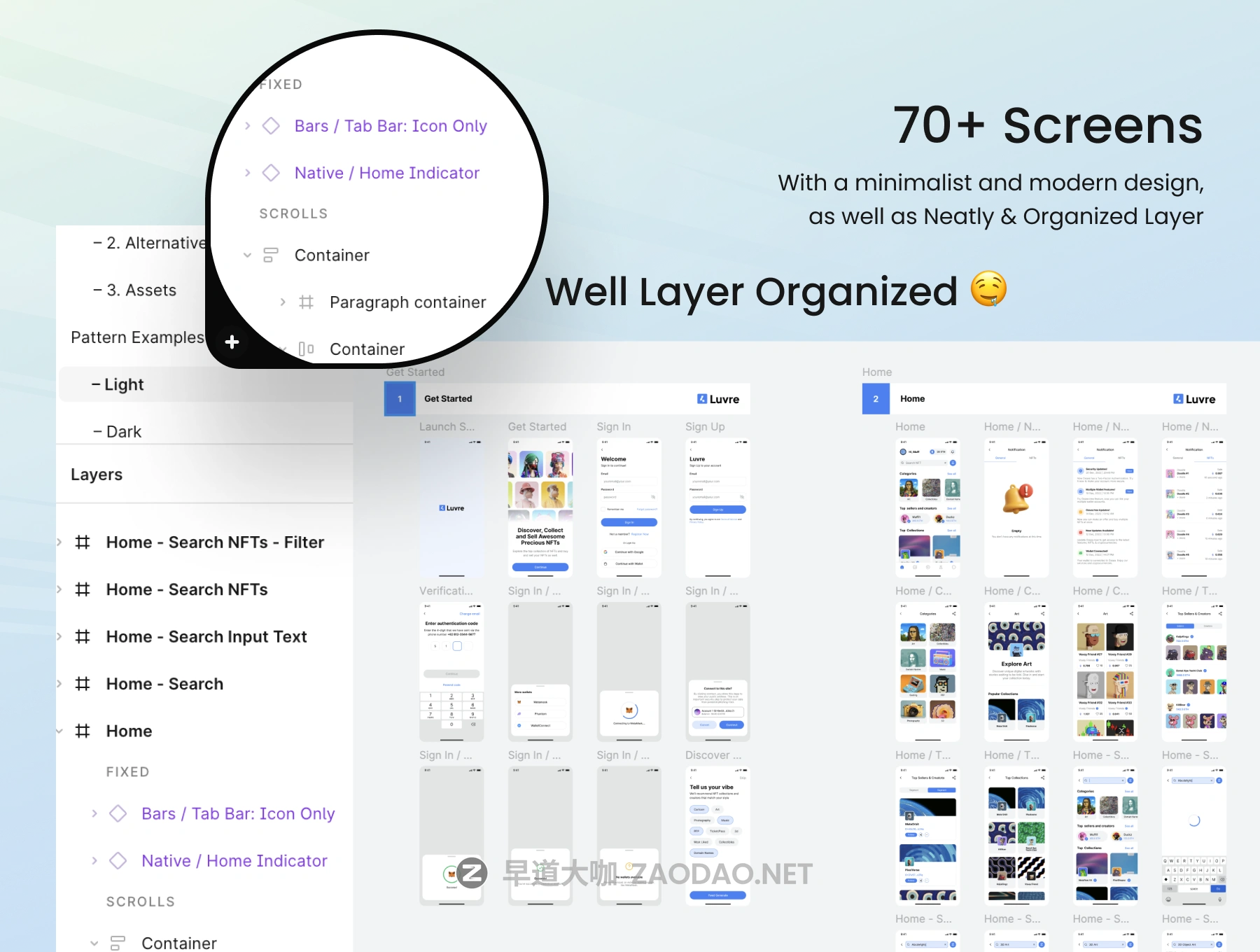Select the Native / Home Indicator layer in sidebar
1260x952 pixels.
click(234, 861)
